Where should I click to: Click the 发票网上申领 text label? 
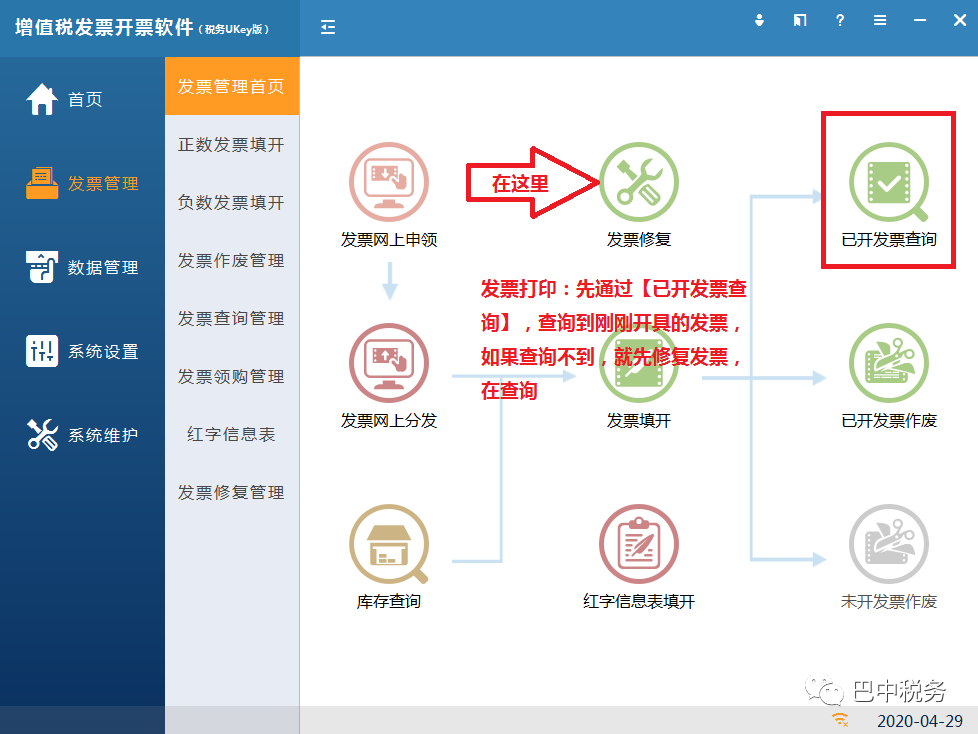pos(389,239)
